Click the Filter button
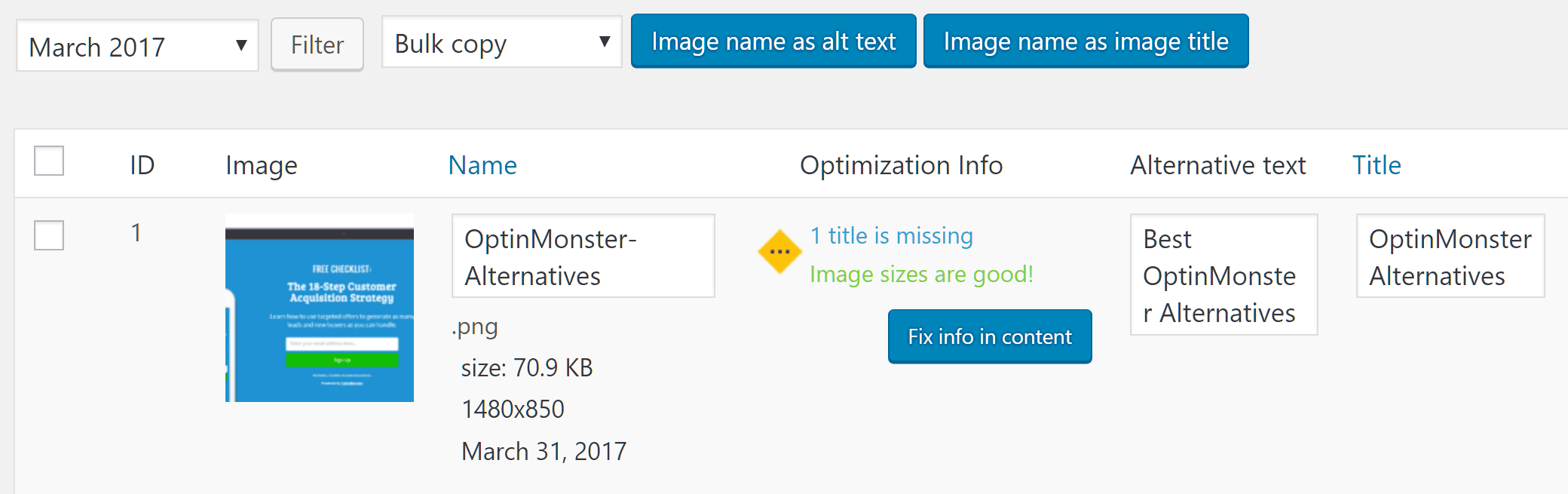The image size is (1568, 494). (x=317, y=44)
